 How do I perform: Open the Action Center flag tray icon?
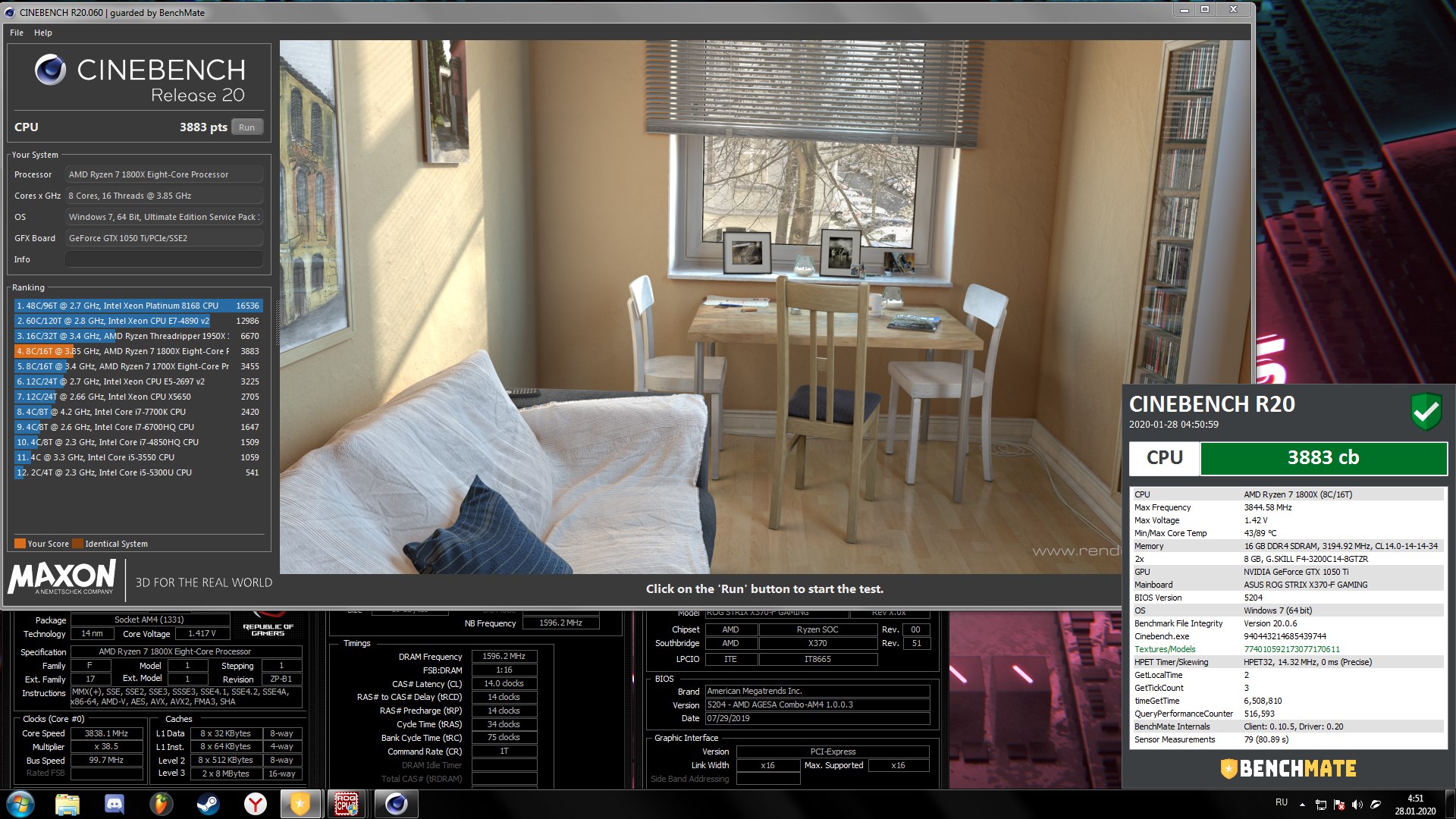pyautogui.click(x=1339, y=805)
